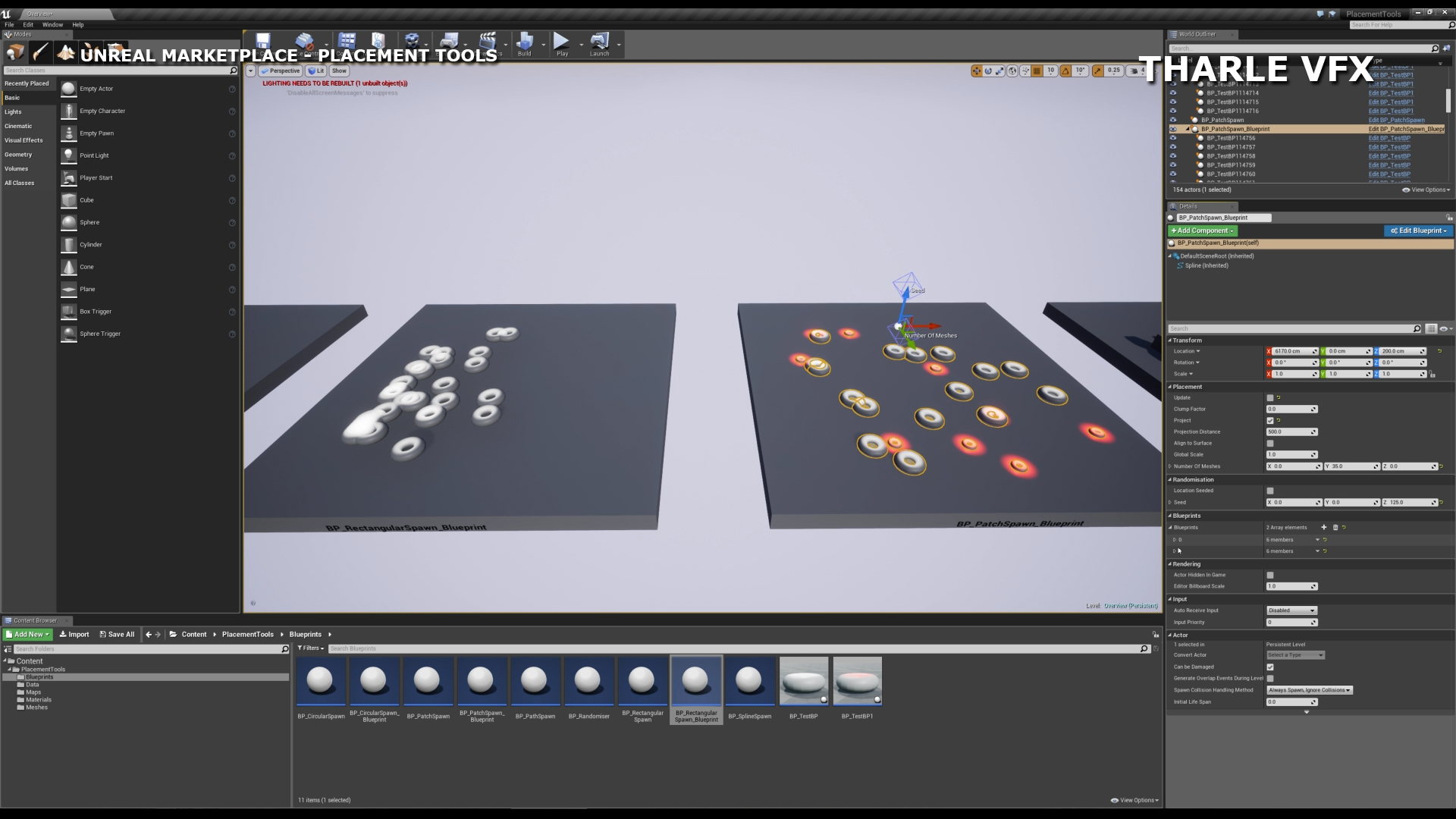Click the Import button
This screenshot has height=819, width=1456.
click(x=74, y=635)
